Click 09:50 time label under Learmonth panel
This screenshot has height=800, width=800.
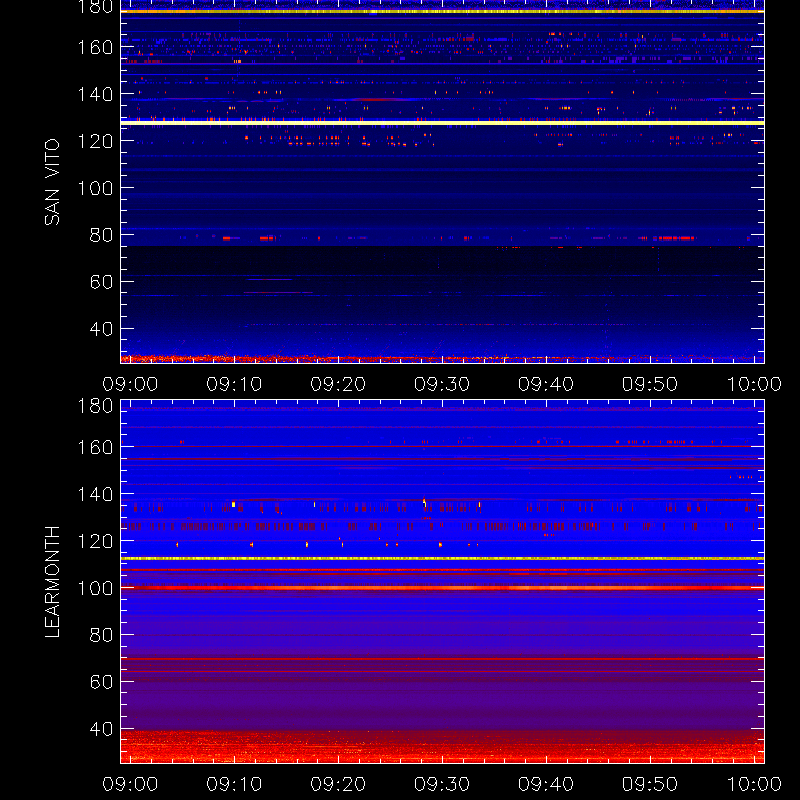click(x=650, y=784)
